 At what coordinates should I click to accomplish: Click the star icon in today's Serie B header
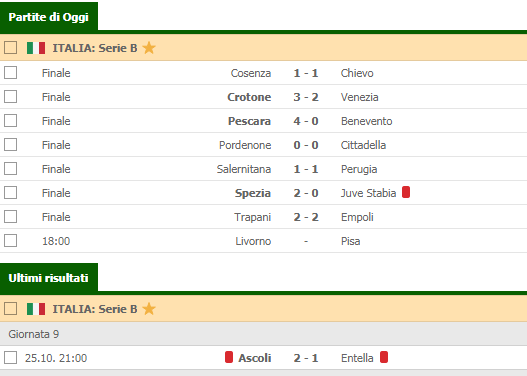point(149,48)
